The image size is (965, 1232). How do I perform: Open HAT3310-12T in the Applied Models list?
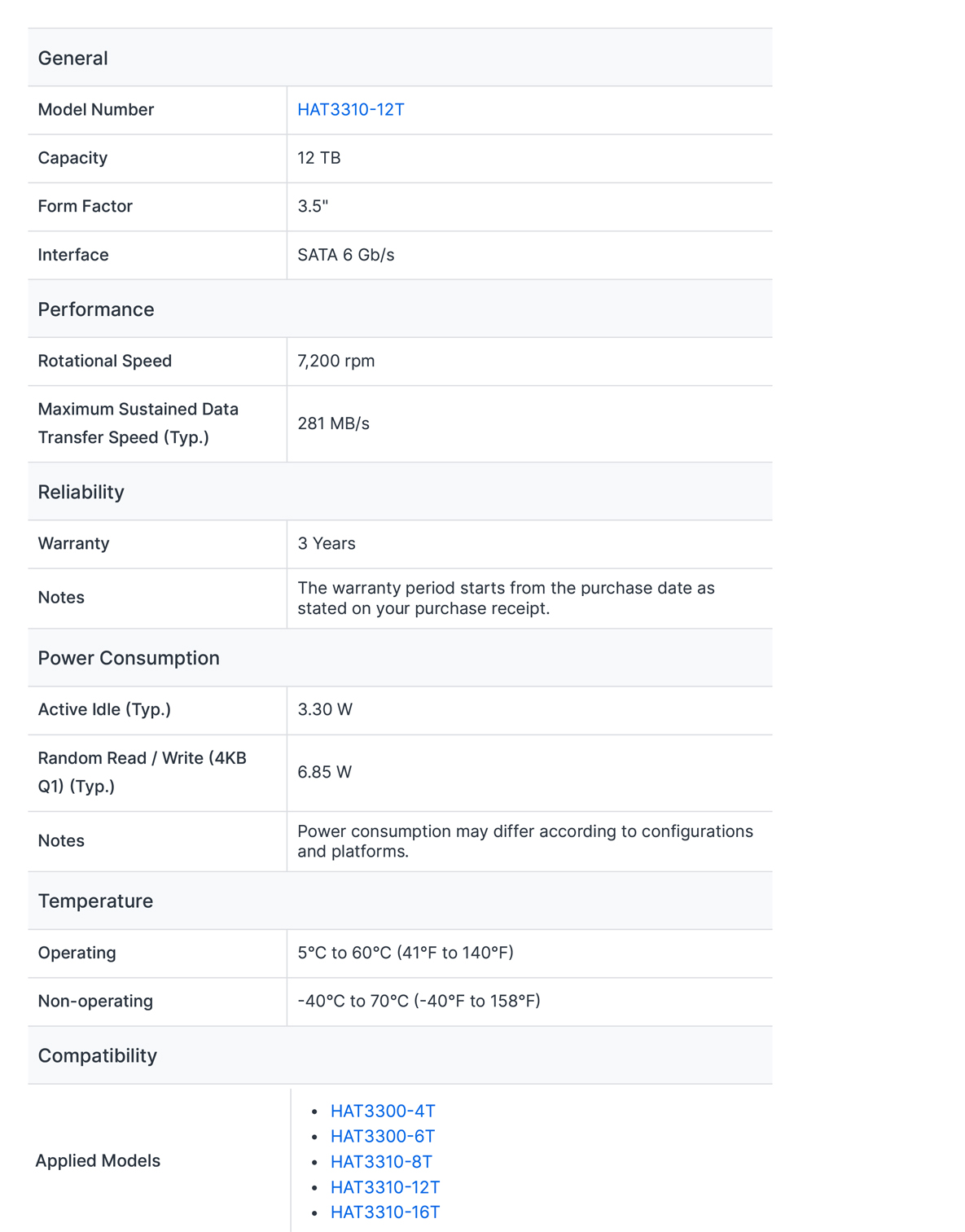pos(385,1187)
